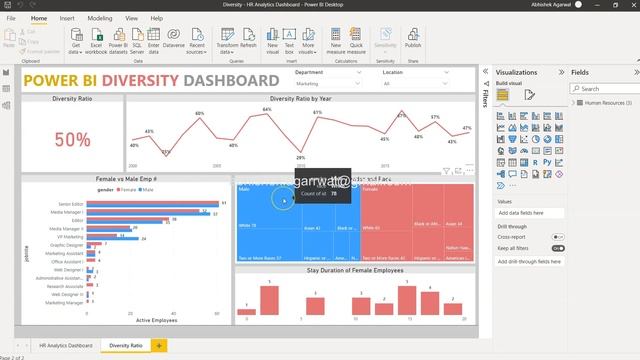Open Power BI datasets

[x=118, y=41]
